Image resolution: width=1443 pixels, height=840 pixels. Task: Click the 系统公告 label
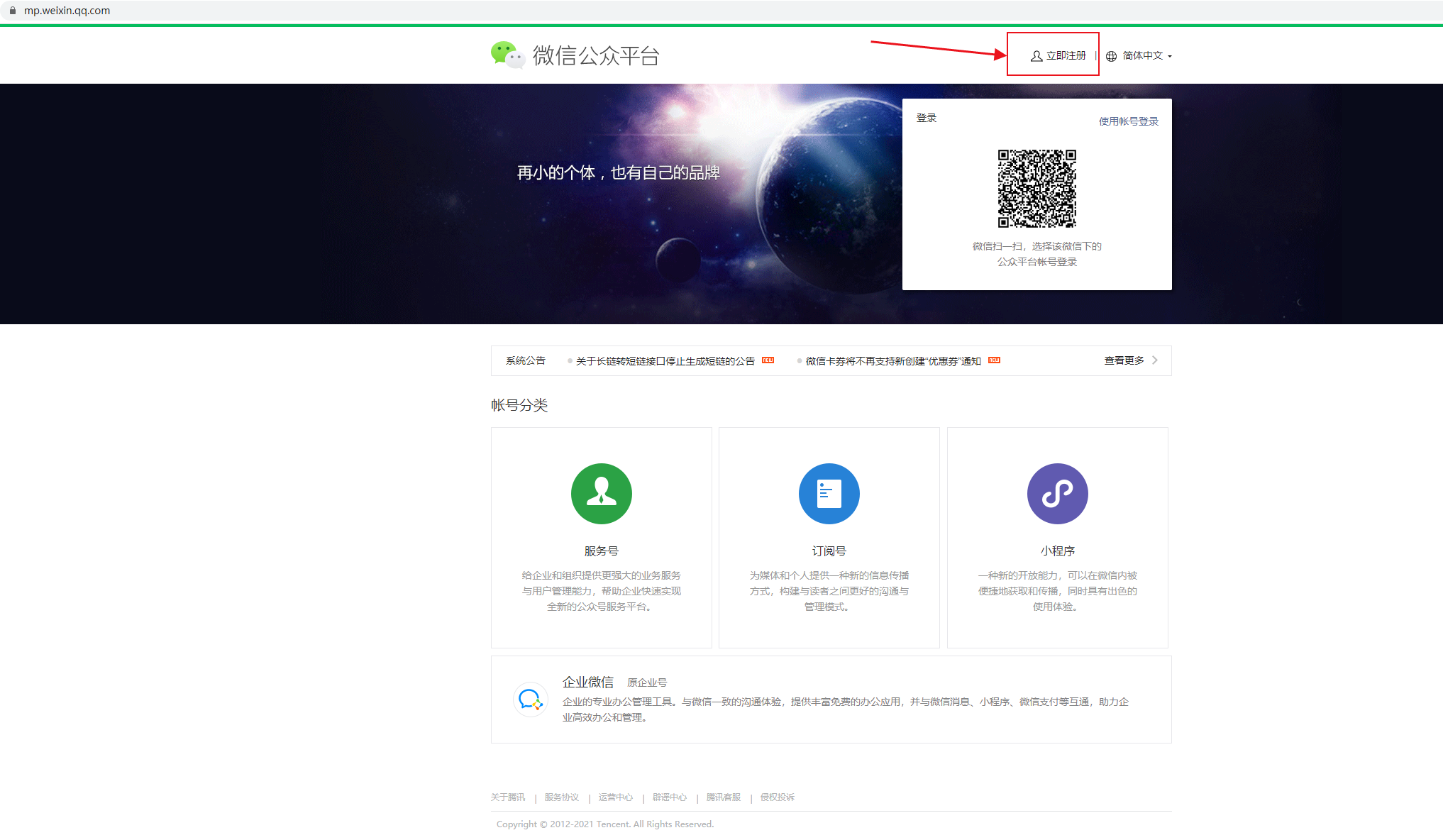coord(526,360)
